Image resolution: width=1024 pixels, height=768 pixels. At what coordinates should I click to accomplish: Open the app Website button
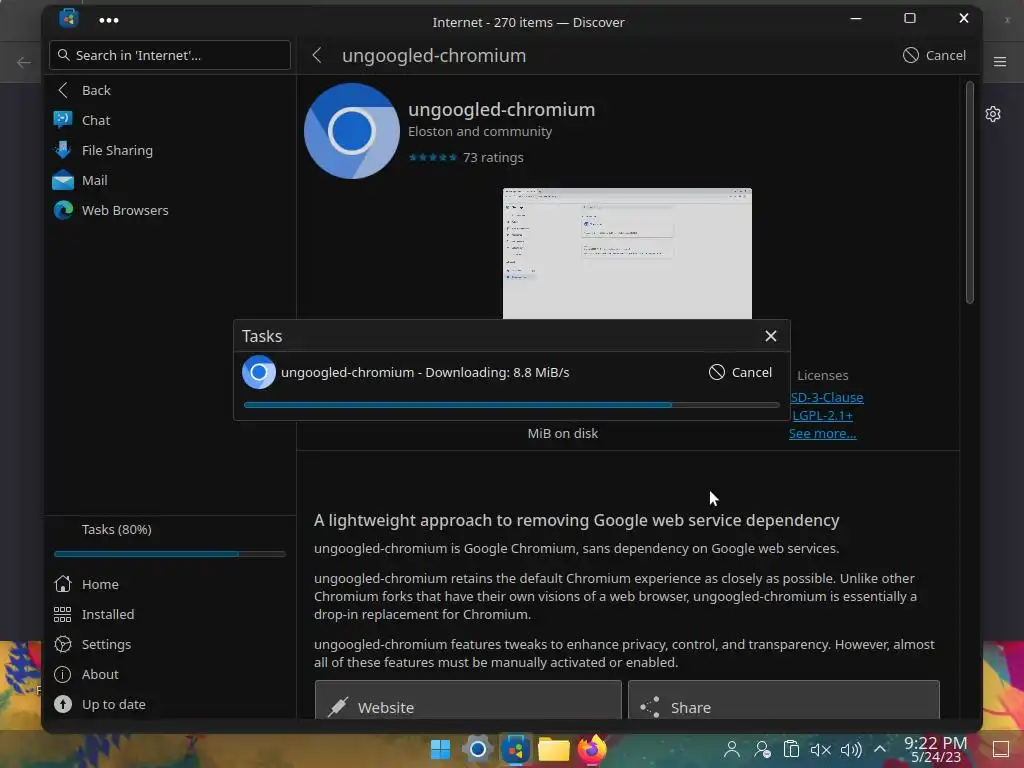pos(468,700)
